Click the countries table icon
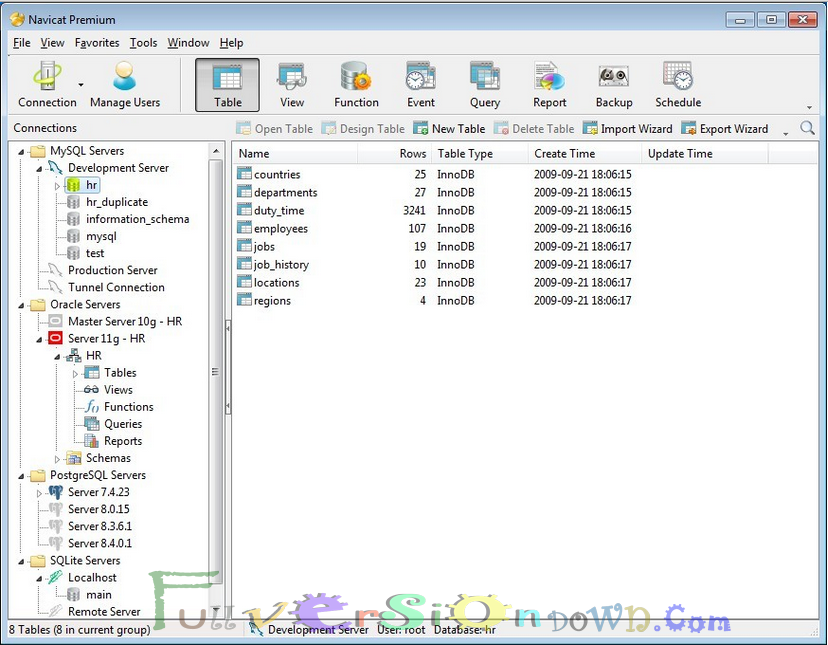The height and width of the screenshot is (645, 828). click(x=244, y=174)
